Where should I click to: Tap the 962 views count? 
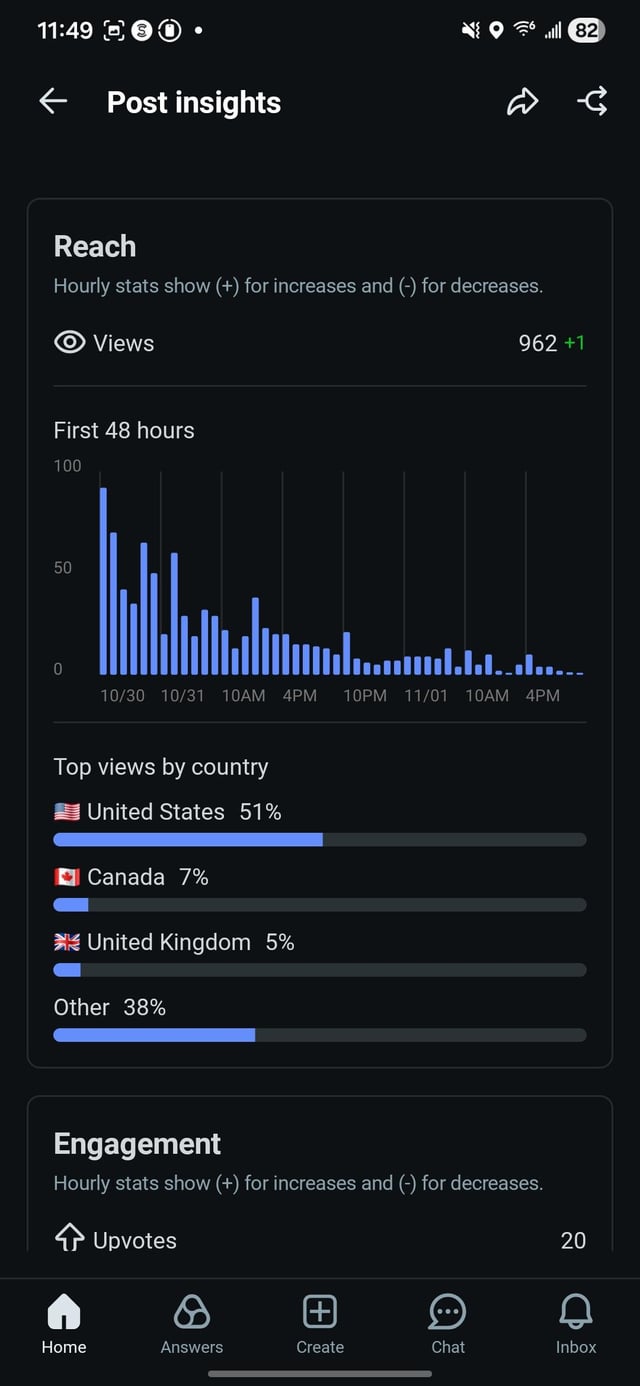(537, 343)
